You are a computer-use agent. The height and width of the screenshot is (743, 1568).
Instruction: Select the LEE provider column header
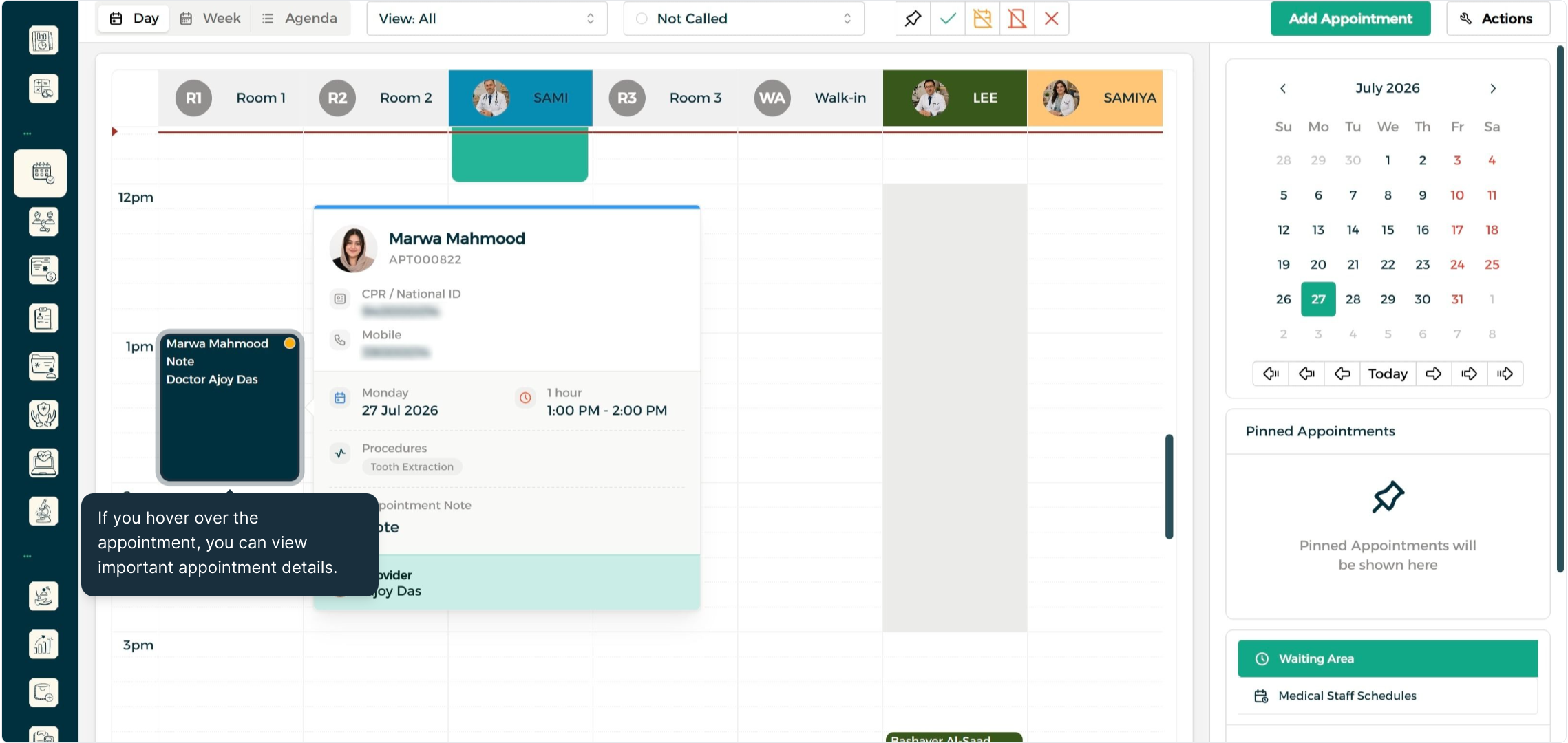pyautogui.click(x=955, y=98)
